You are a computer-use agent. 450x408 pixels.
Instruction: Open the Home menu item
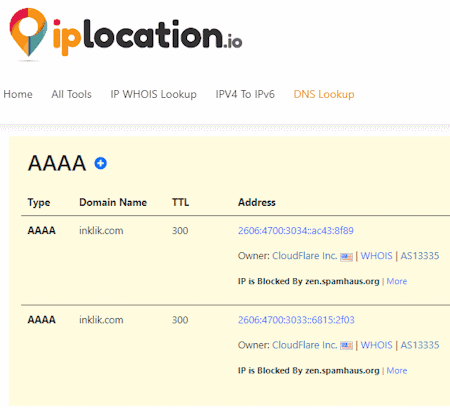pos(18,94)
